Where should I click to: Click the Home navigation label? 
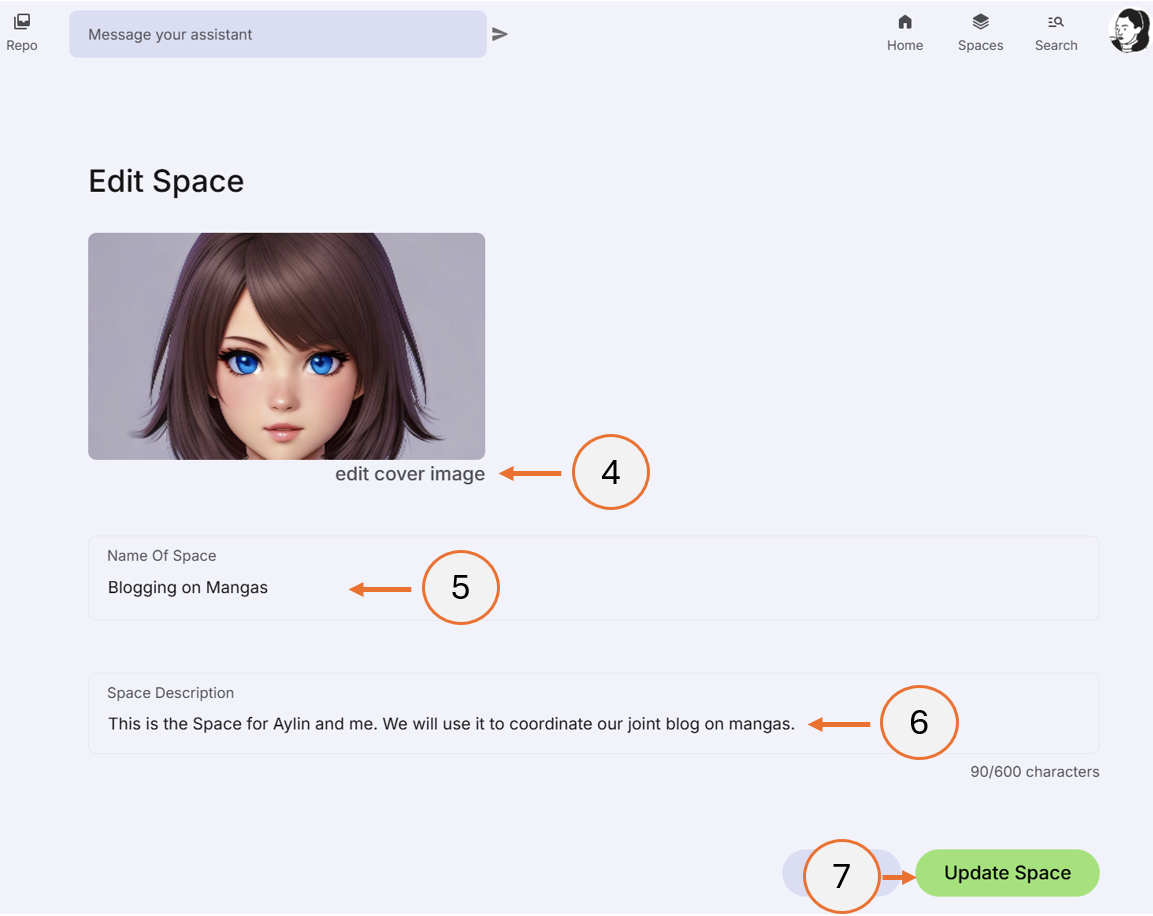pos(905,45)
